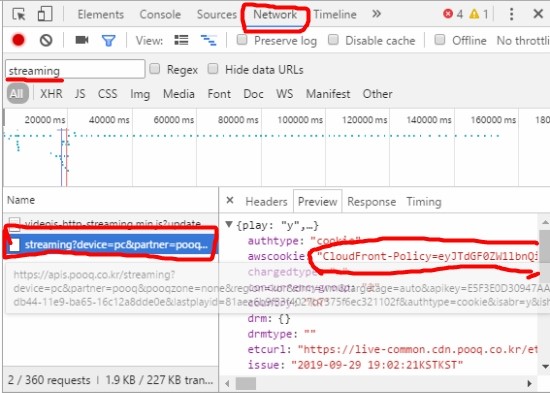Click the horizontal scrollbar thumb
The height and width of the screenshot is (393, 550).
click(x=246, y=384)
